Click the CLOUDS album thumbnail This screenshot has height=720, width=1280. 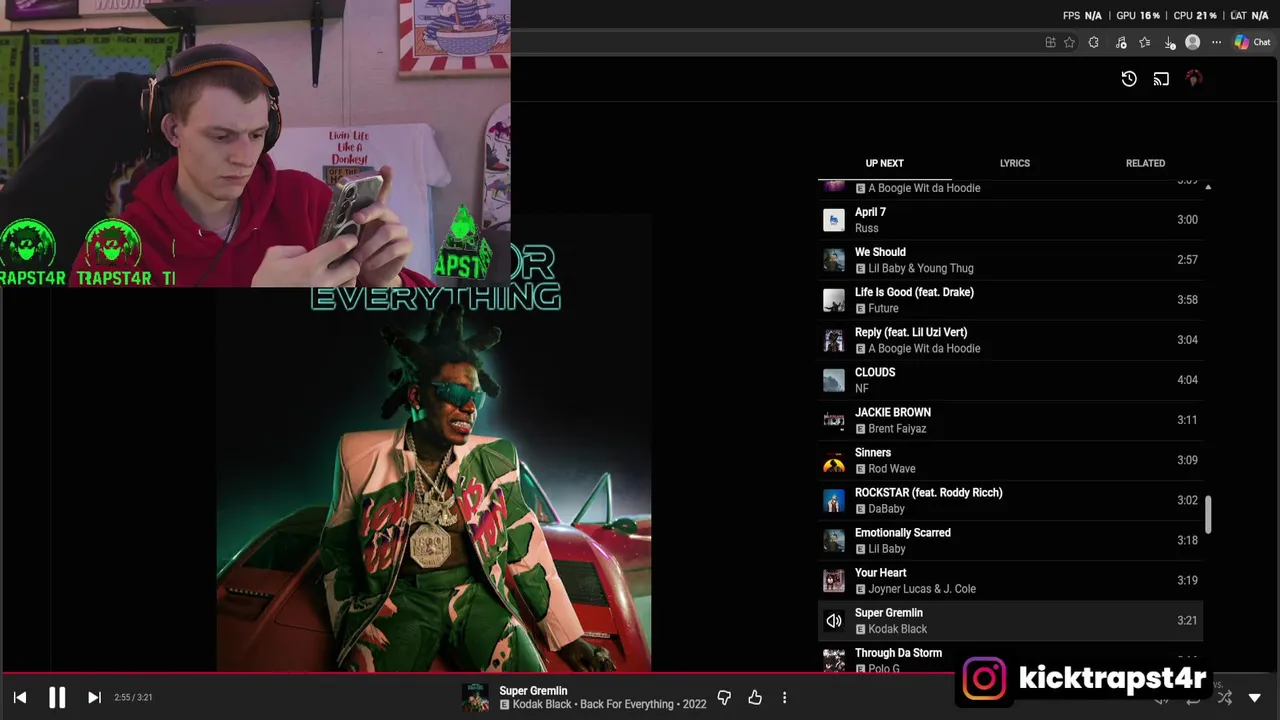pyautogui.click(x=833, y=380)
